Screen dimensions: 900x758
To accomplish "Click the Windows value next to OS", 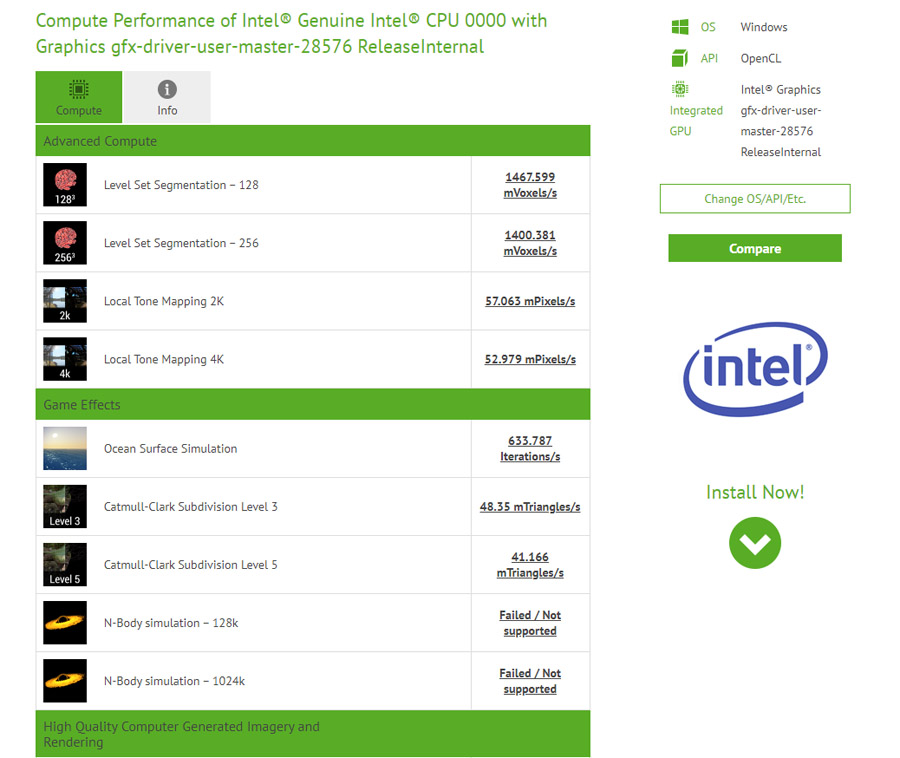I will point(763,27).
